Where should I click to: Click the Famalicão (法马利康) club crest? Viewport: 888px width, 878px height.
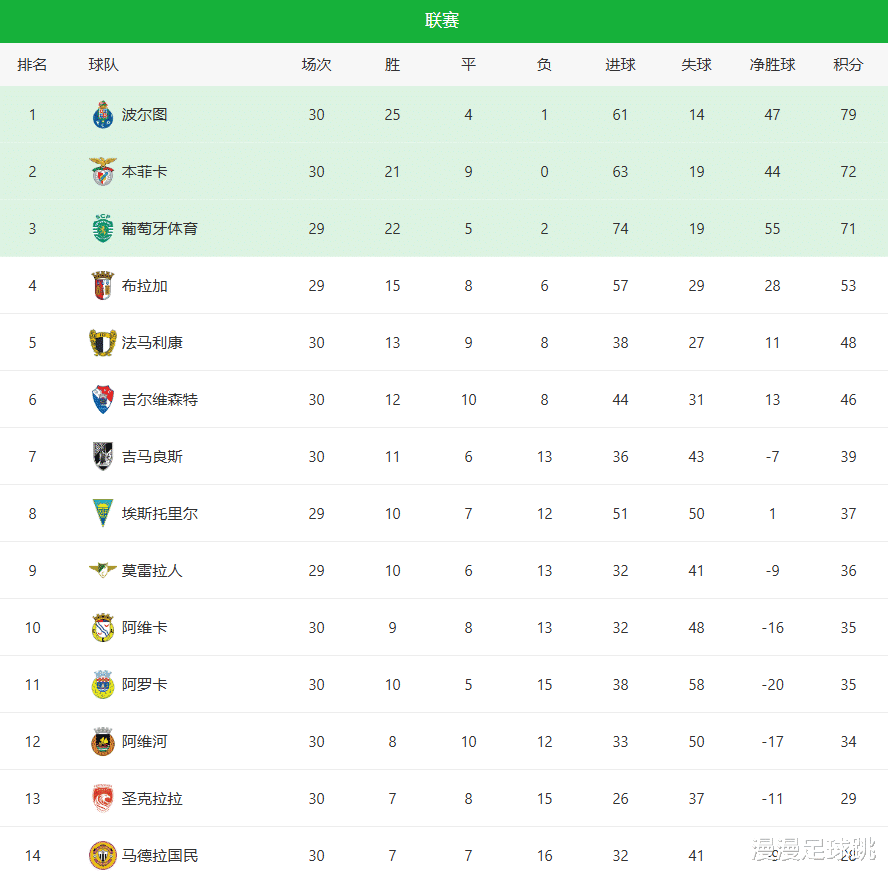[103, 343]
